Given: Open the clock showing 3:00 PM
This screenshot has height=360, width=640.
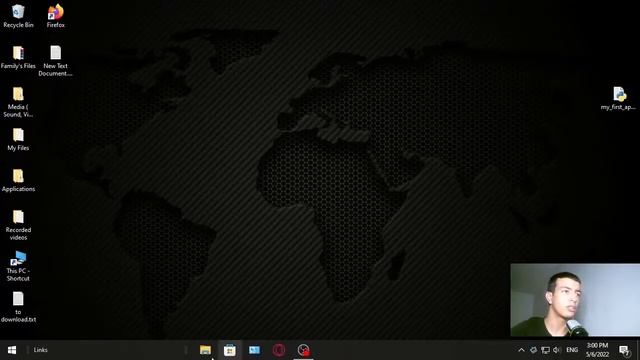Looking at the screenshot, I should point(598,350).
